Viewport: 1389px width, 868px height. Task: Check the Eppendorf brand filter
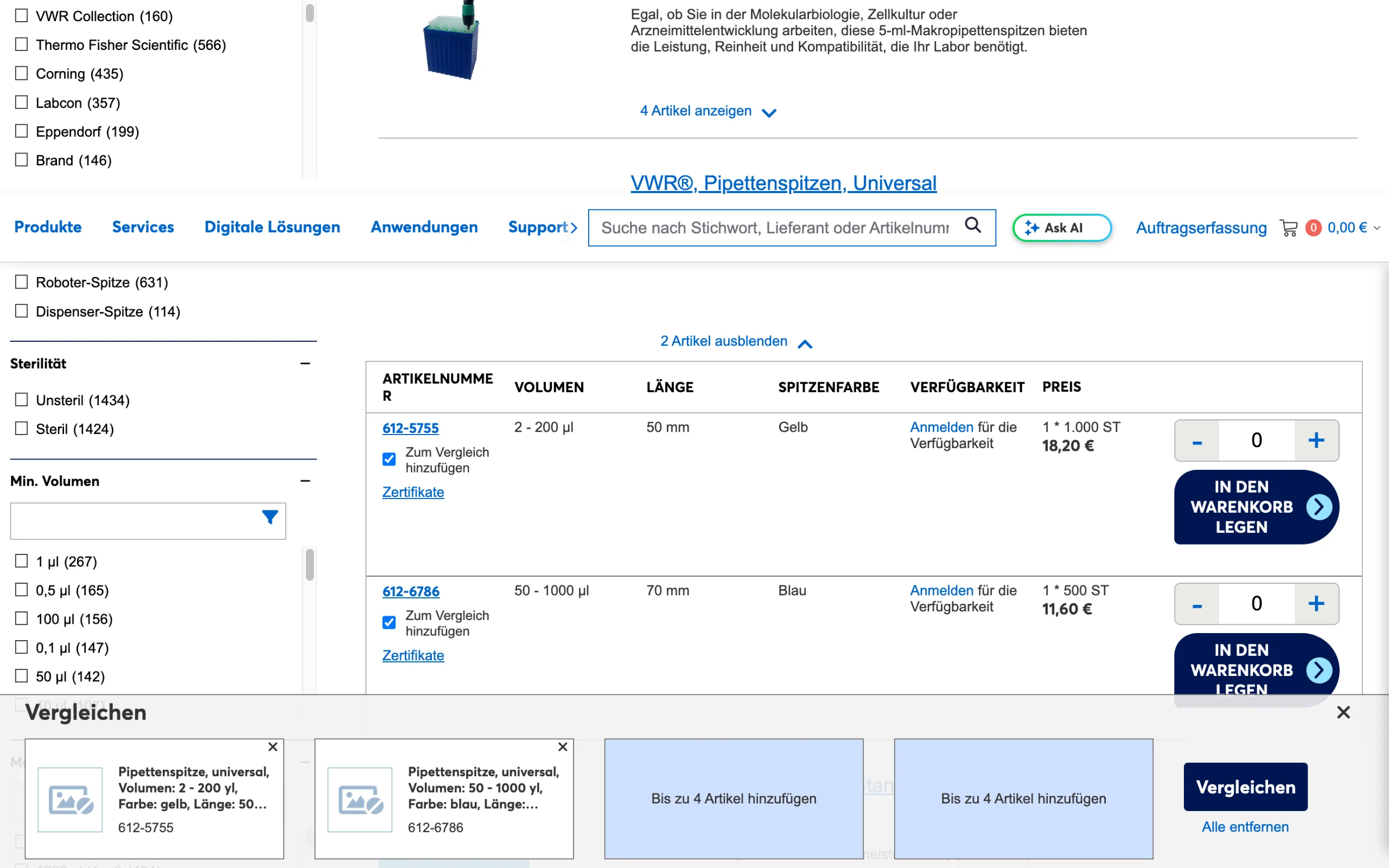click(x=21, y=131)
